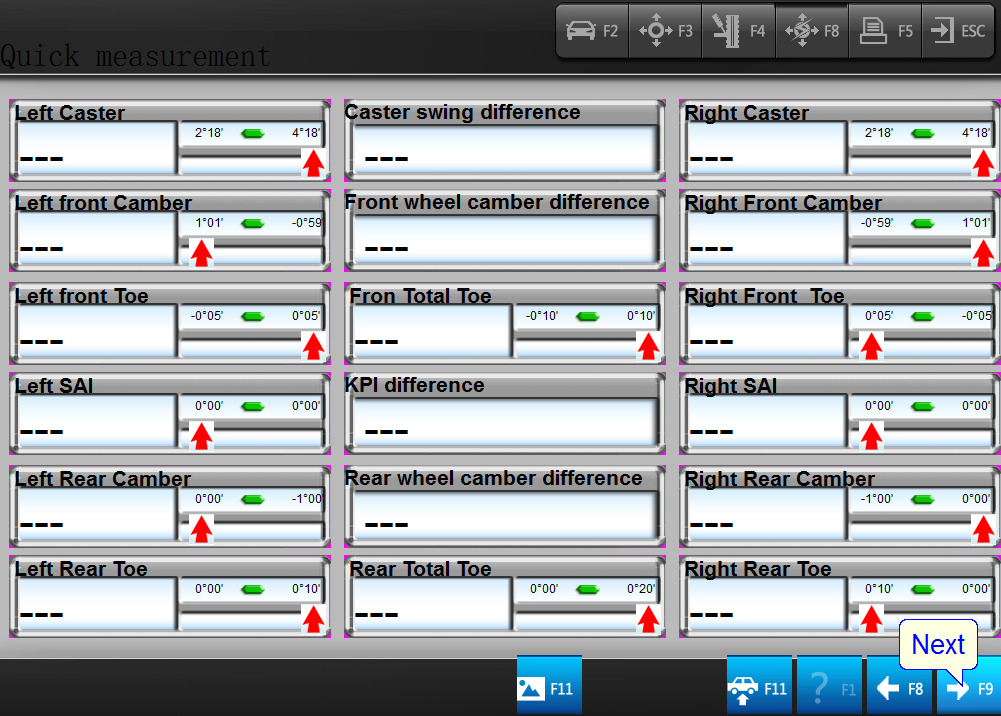The width and height of the screenshot is (1001, 716).
Task: Click the Rear Total Toe red arrow marker
Action: point(648,620)
